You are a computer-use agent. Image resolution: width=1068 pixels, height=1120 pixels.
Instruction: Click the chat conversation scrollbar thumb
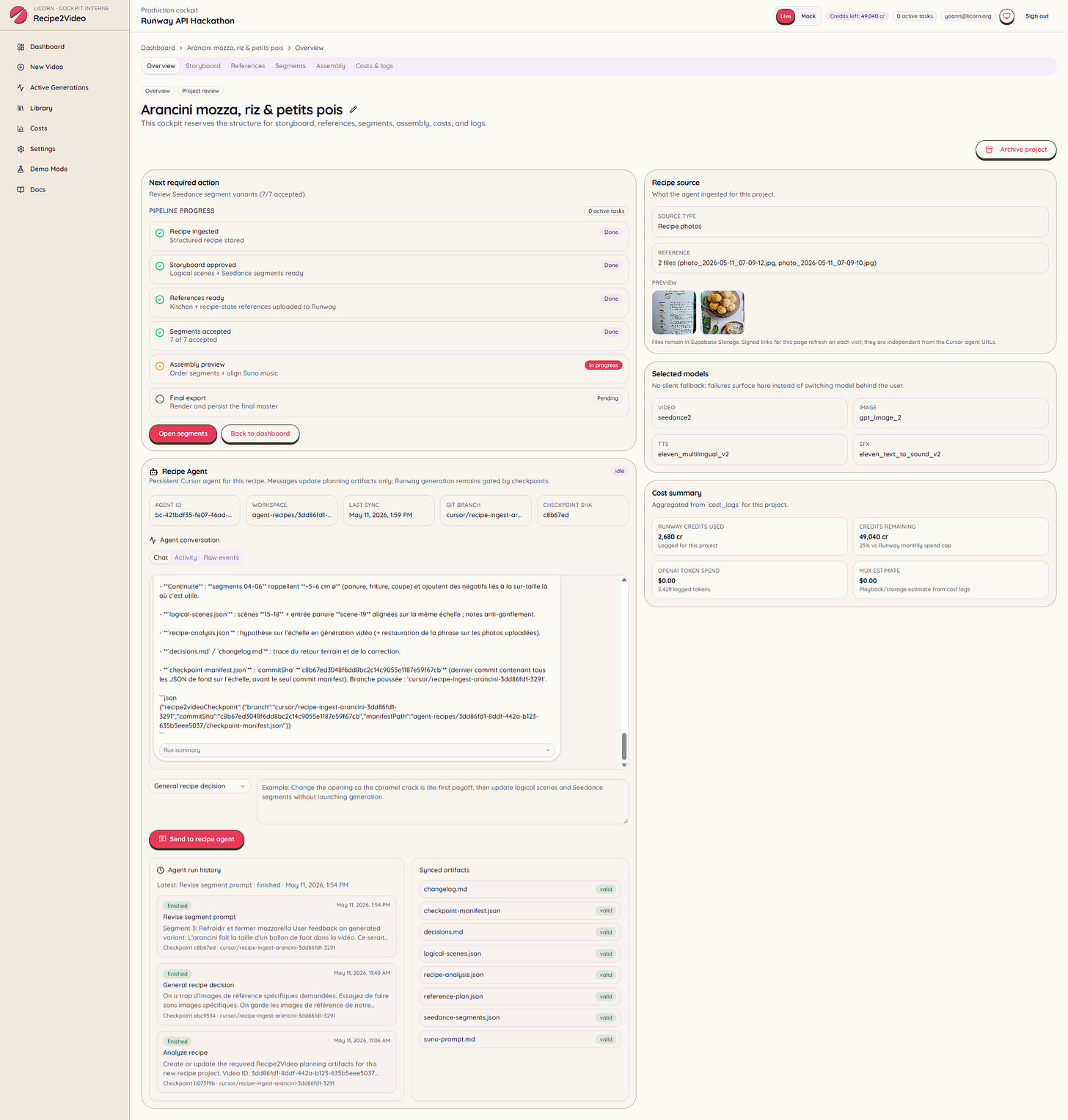(624, 746)
